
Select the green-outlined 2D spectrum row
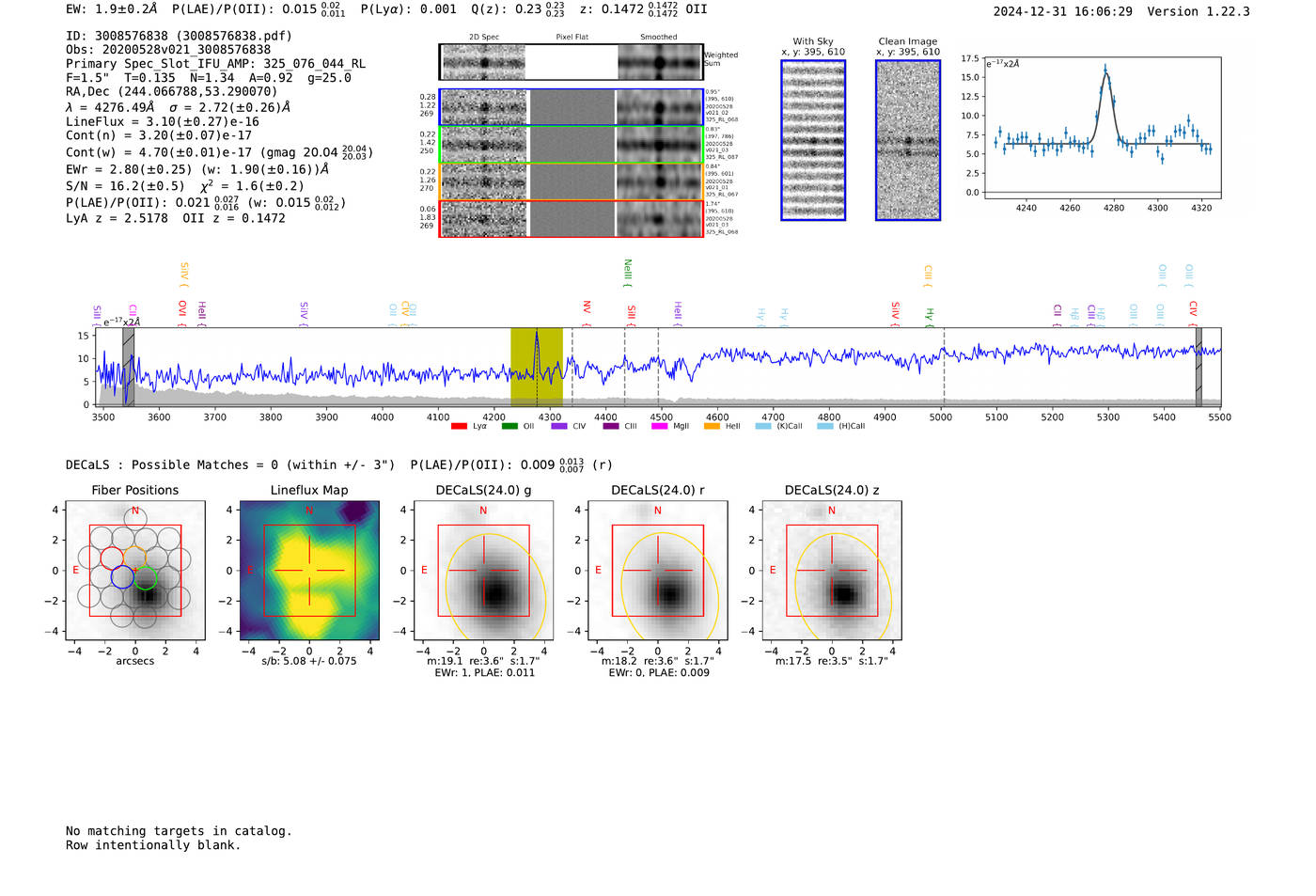click(571, 145)
